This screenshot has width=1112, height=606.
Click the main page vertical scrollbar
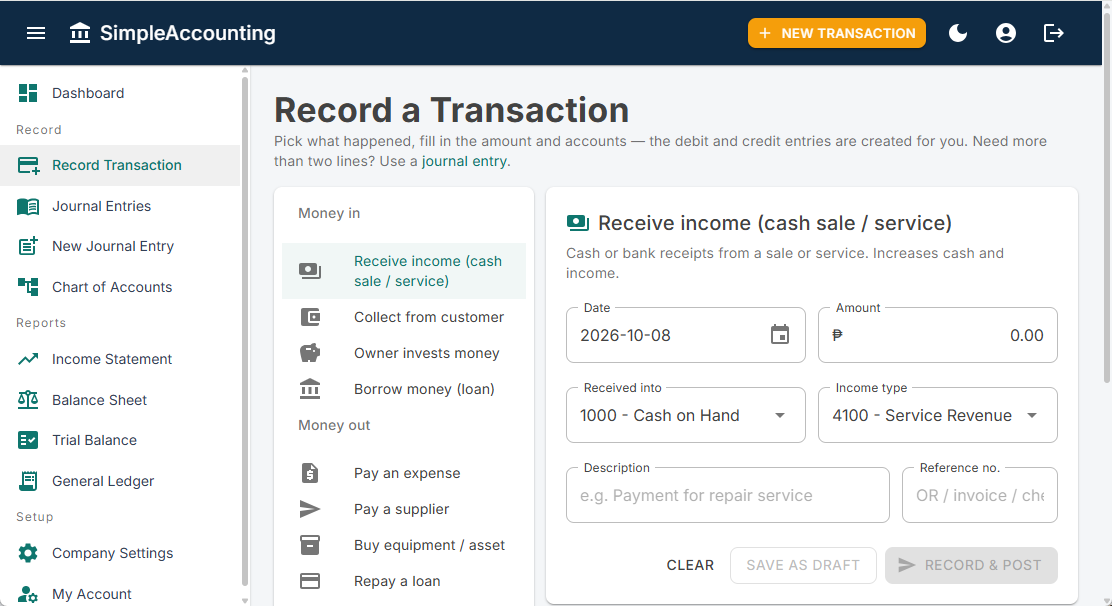[1107, 198]
